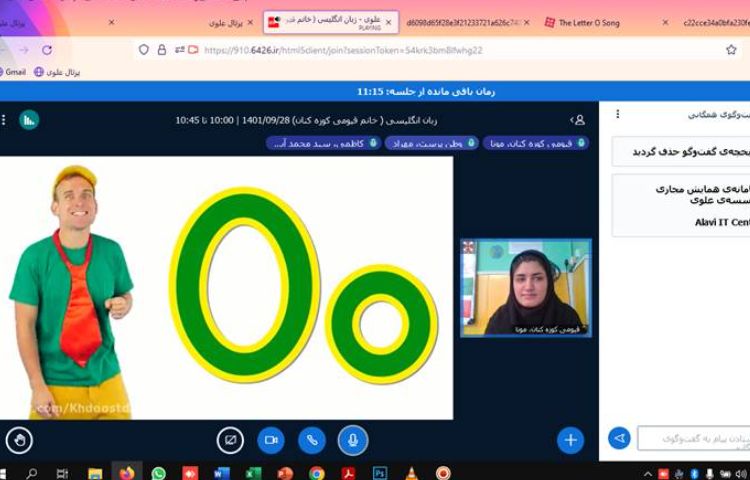Open Google Chrome from the taskbar
Screen dimensions: 750x480
(317, 473)
